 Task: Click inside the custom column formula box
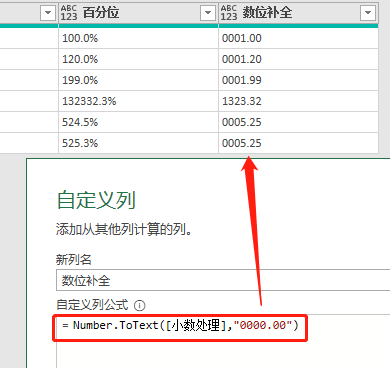point(223,341)
